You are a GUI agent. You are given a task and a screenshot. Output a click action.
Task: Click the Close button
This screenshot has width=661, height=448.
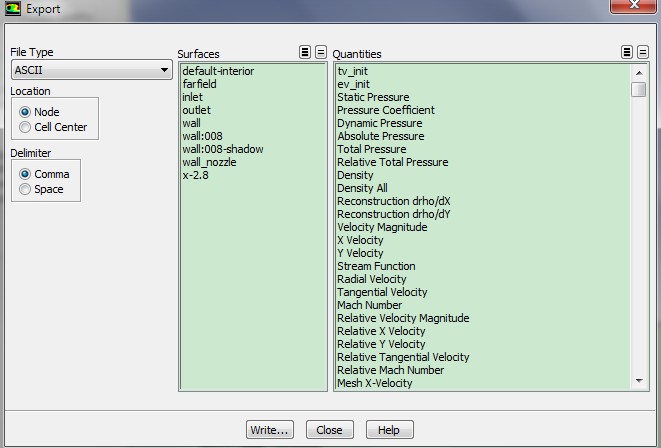(329, 430)
